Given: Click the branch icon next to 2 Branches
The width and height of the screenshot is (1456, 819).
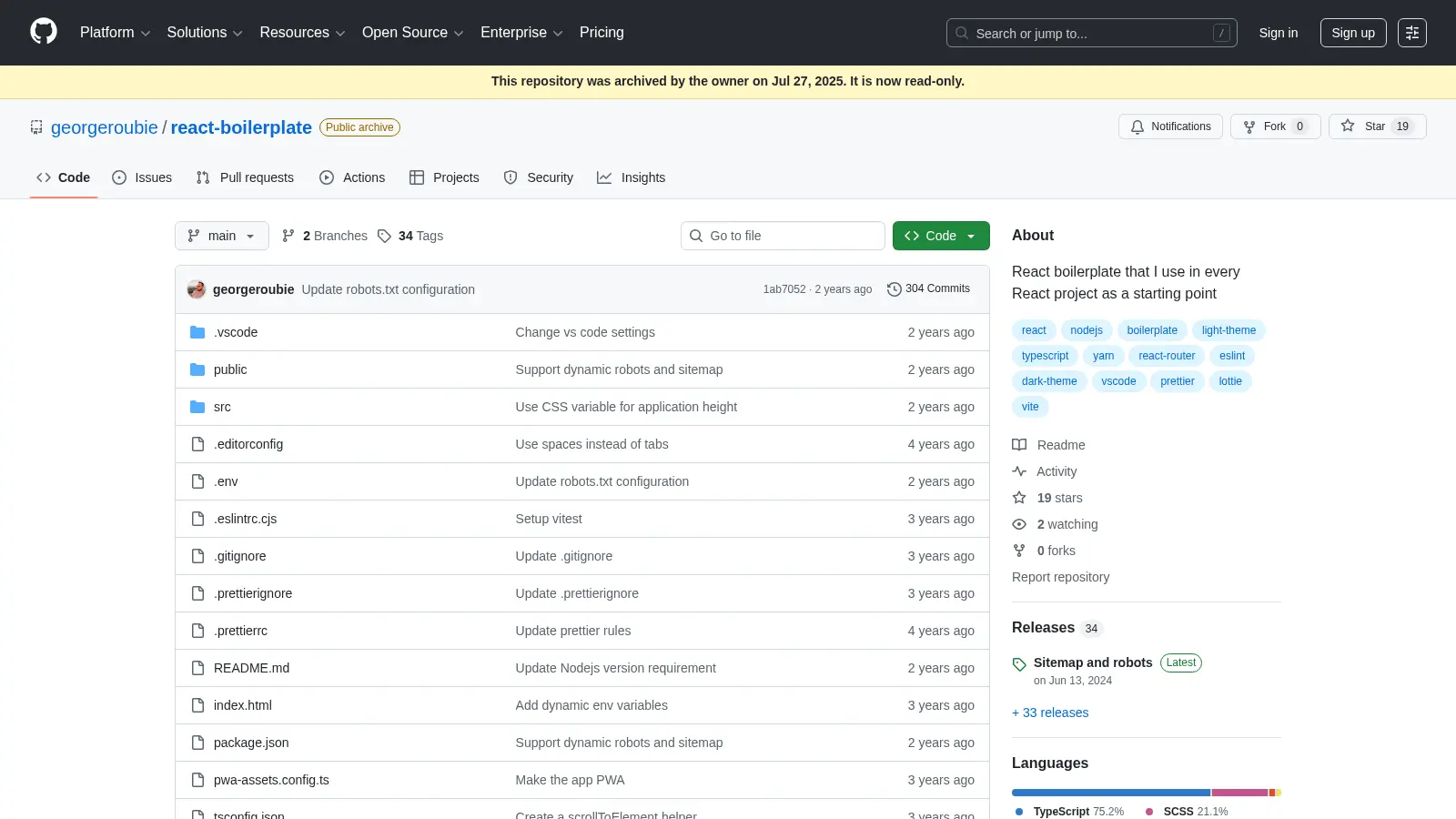Looking at the screenshot, I should pyautogui.click(x=288, y=236).
